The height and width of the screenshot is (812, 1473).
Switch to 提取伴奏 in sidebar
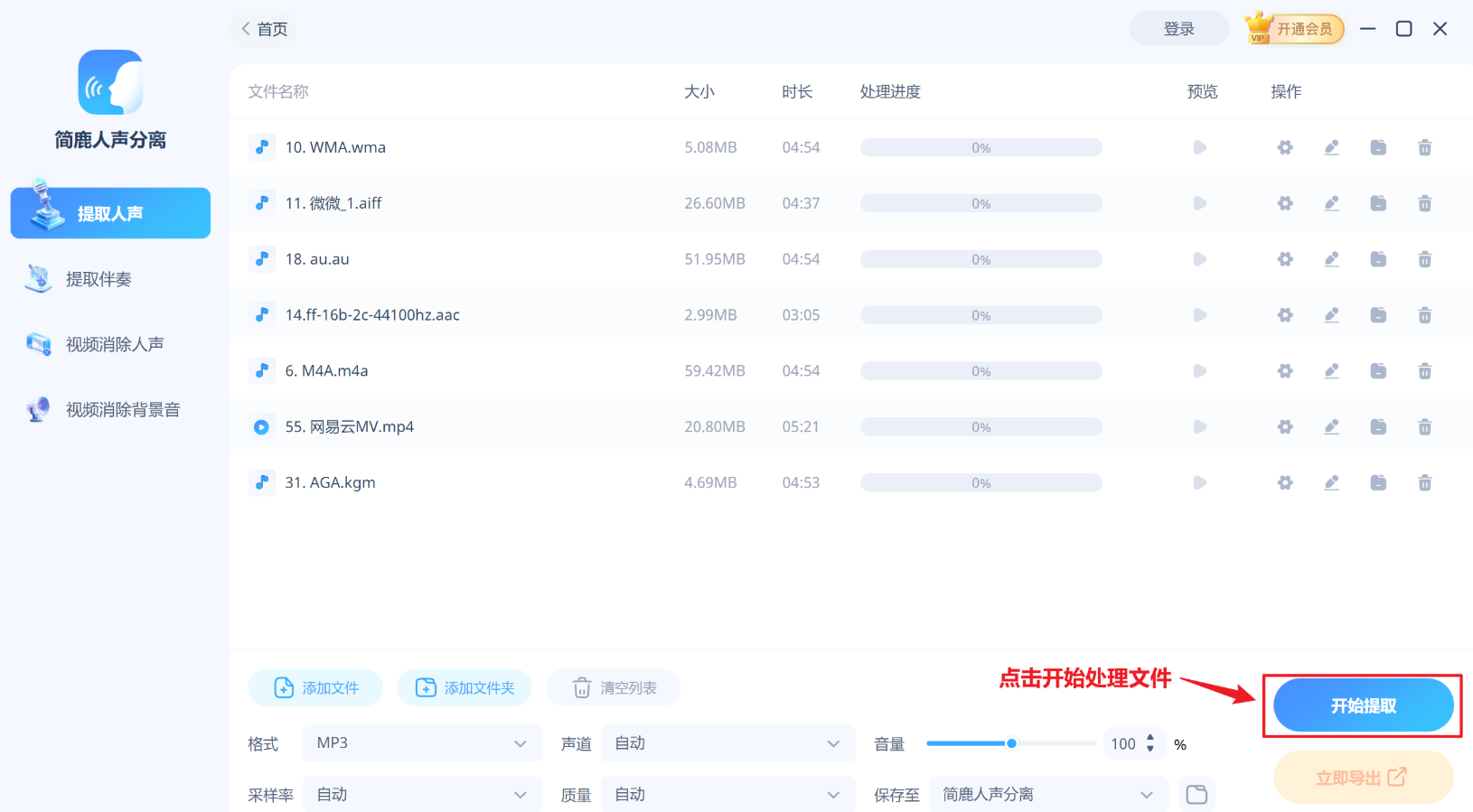tap(99, 279)
